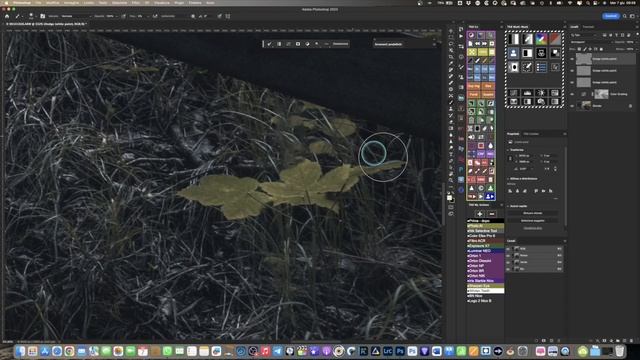
Task: Select the Move tool in the toolbar
Action: 451,31
